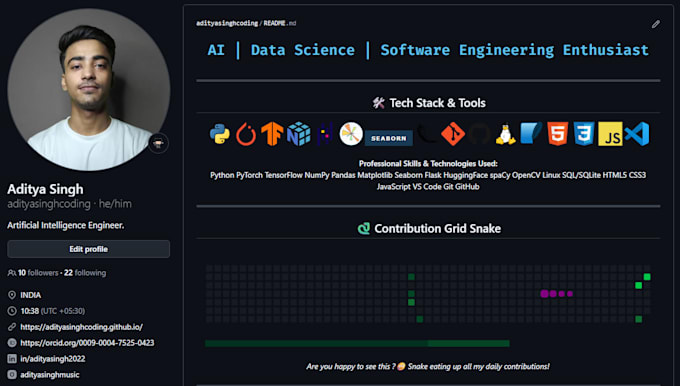Click the HTML5 shield icon
This screenshot has width=680, height=386.
coord(558,134)
